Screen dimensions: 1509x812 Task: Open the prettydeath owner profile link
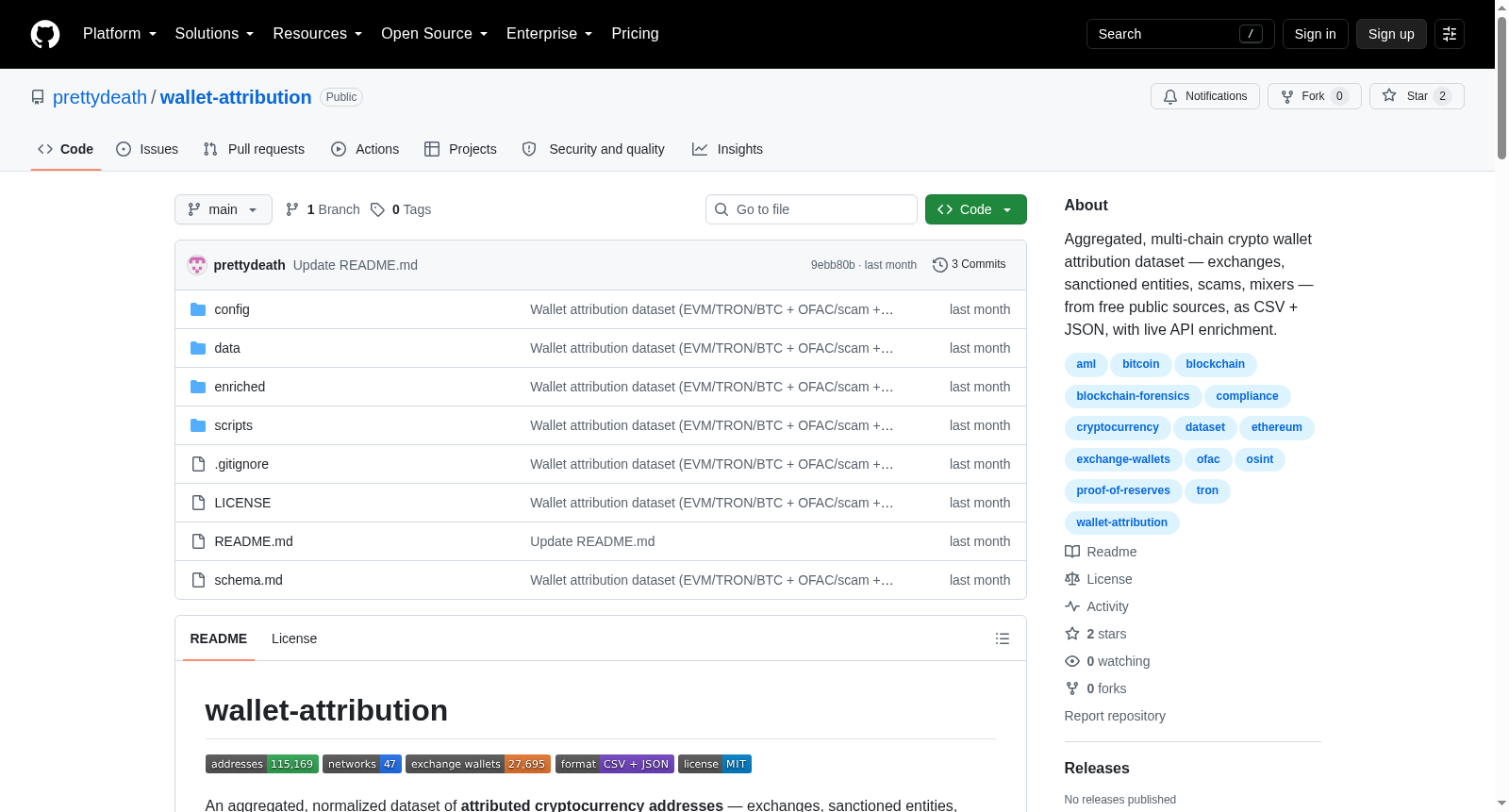(100, 97)
